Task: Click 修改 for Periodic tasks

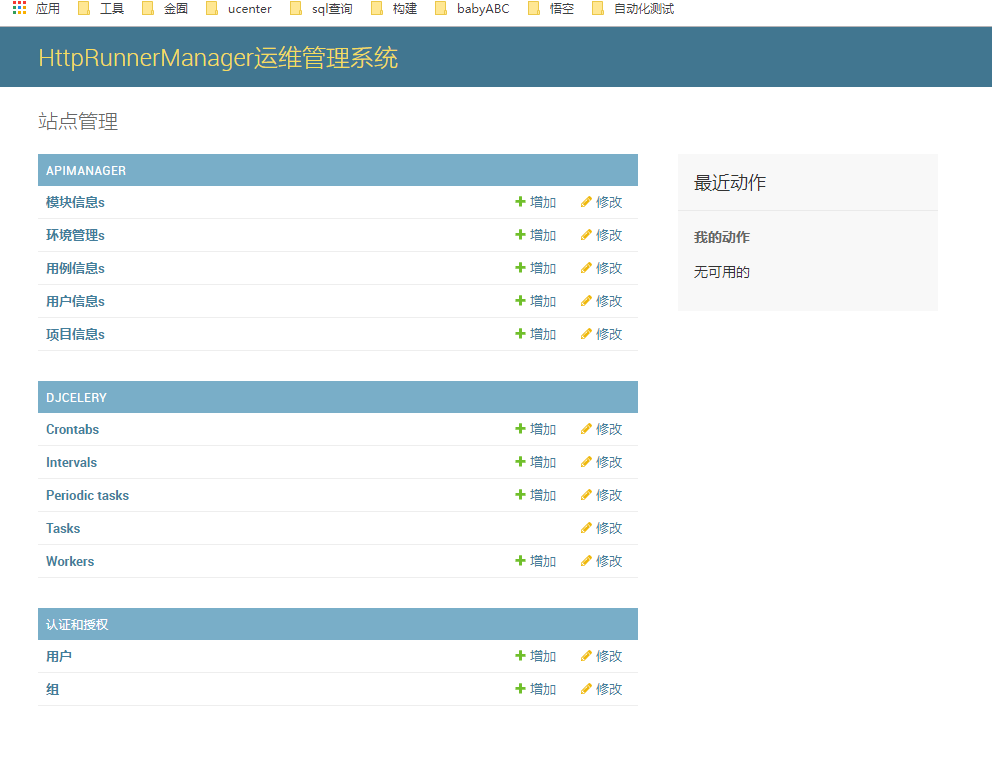Action: pos(602,495)
